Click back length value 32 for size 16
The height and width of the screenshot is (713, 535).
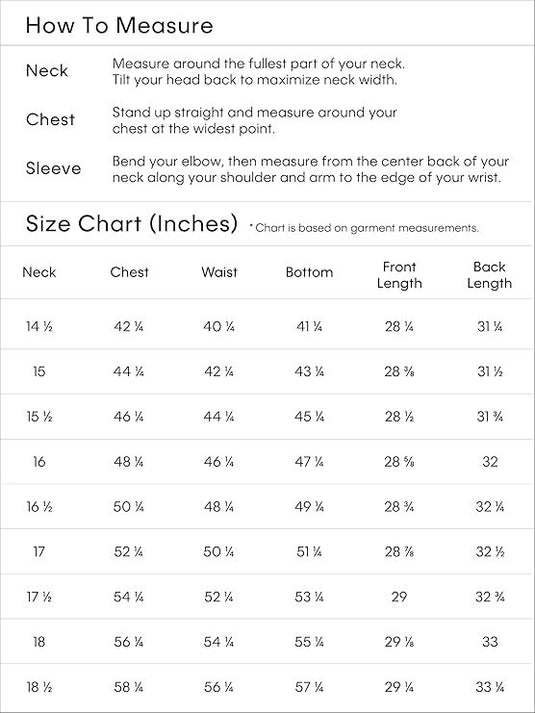[x=490, y=462]
